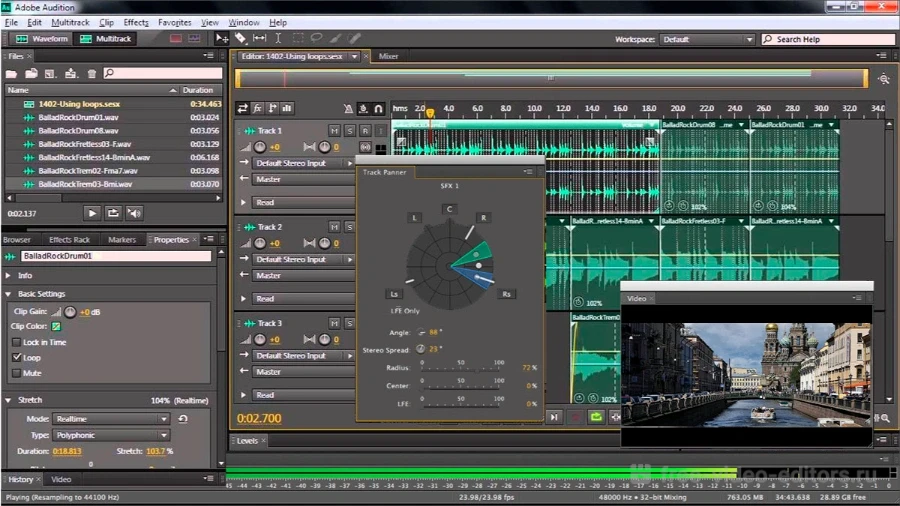Screen dimensions: 900x506
Task: Collapse the Basic Settings section
Action: click(8, 294)
